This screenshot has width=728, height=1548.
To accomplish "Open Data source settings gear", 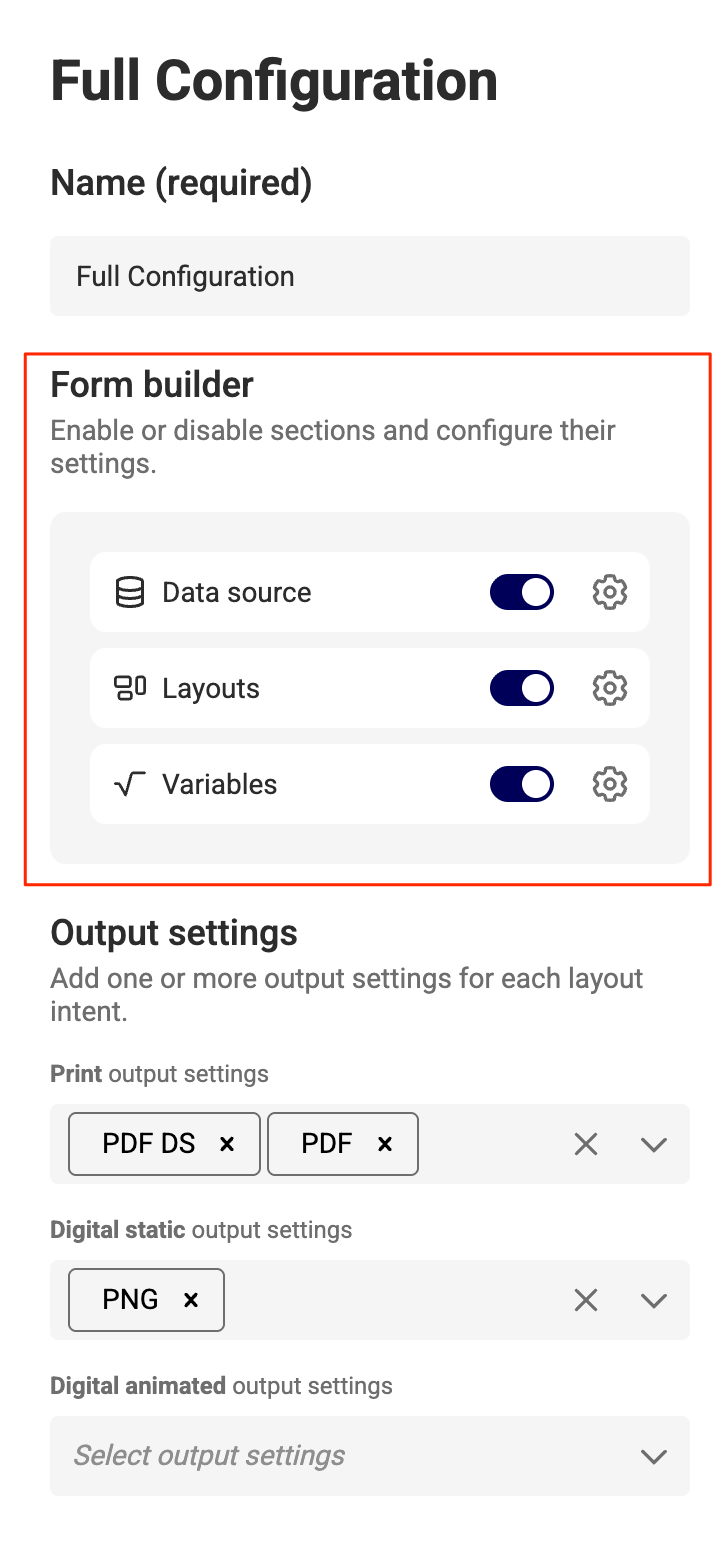I will point(610,592).
